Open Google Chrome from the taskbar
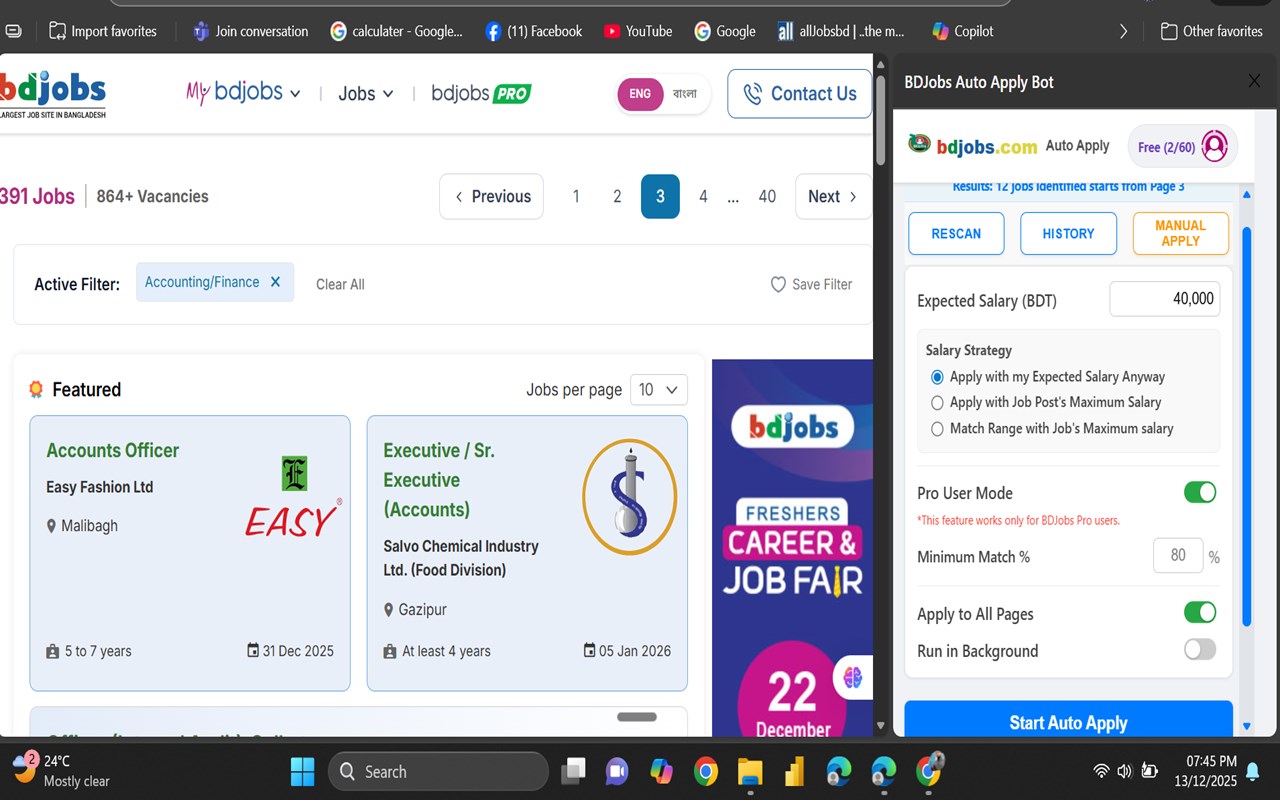Screen dimensions: 1280x800 point(706,771)
